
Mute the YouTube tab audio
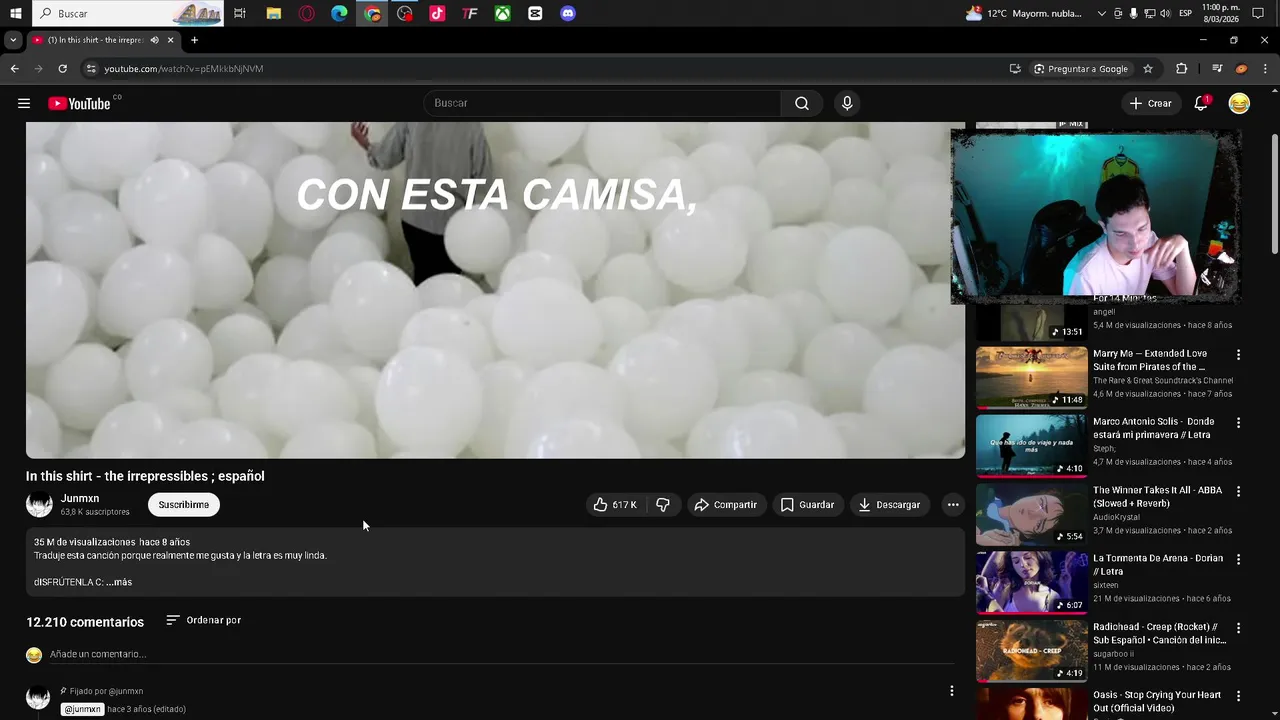point(154,40)
